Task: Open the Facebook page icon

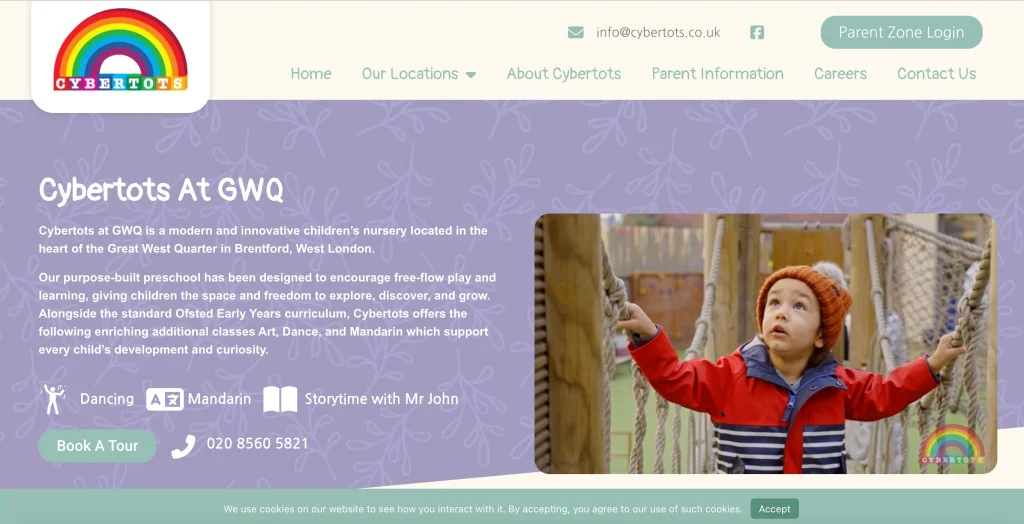Action: pos(757,32)
